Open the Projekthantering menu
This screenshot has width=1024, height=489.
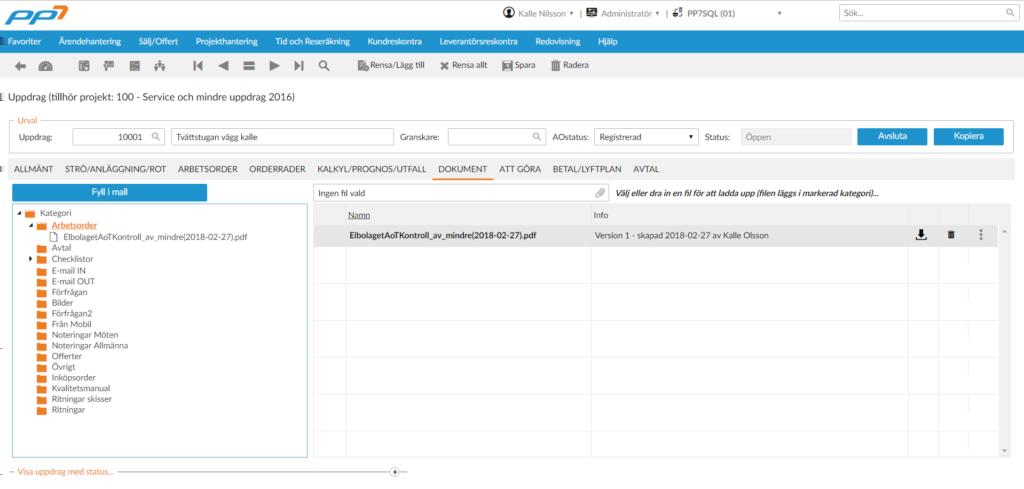227,41
